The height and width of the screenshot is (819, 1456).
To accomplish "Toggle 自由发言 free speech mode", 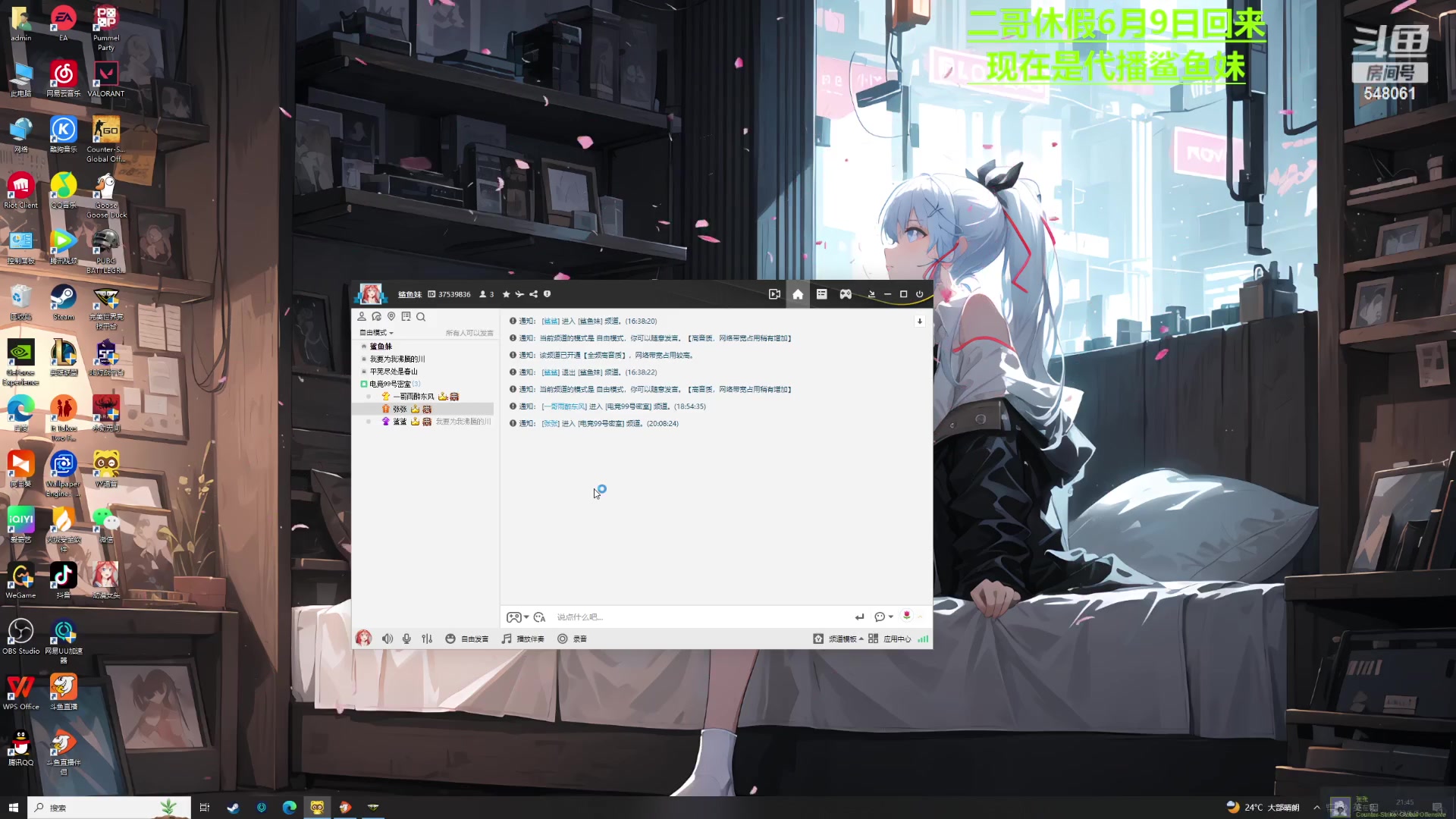I will coord(466,639).
